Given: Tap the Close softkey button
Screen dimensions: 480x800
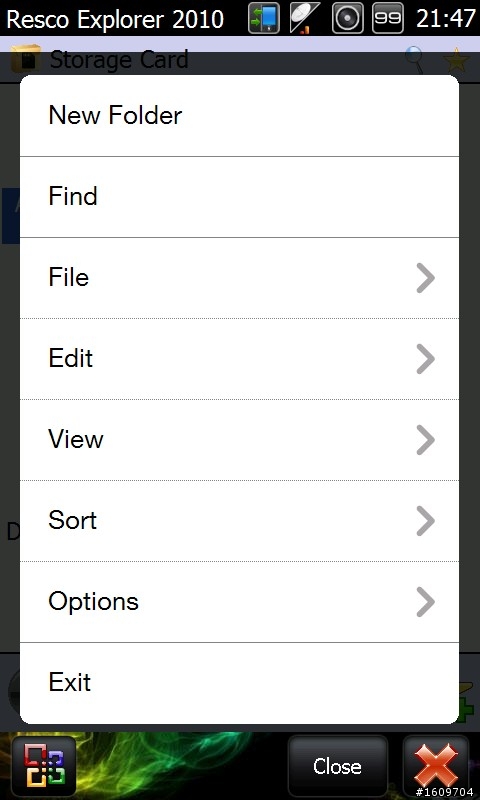Looking at the screenshot, I should point(338,766).
